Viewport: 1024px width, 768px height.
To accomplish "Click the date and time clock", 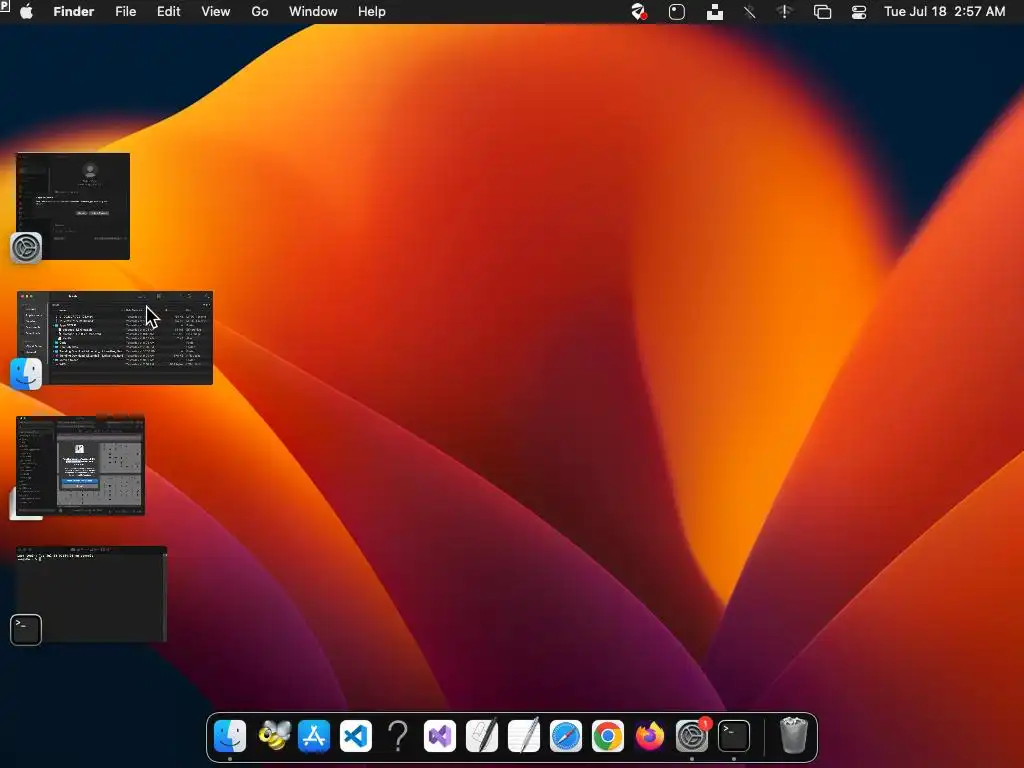I will point(944,12).
